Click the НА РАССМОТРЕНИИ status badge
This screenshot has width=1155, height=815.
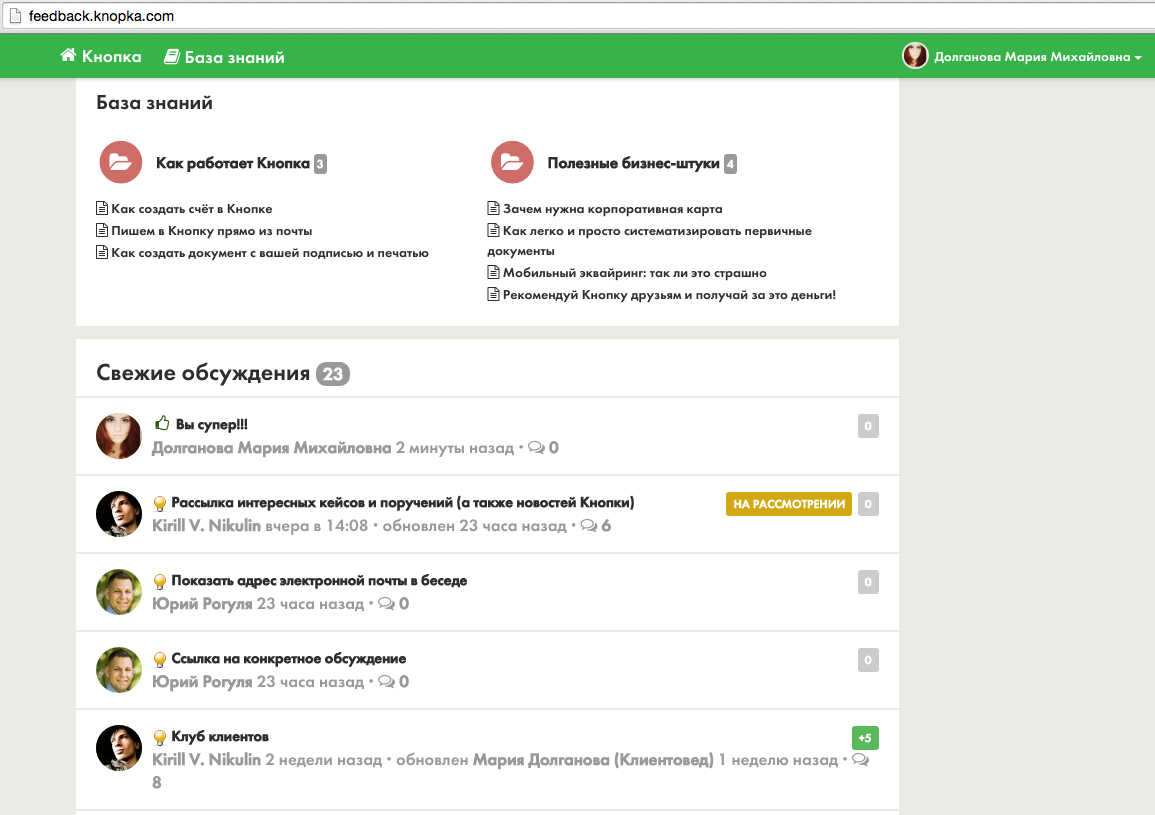[x=788, y=504]
